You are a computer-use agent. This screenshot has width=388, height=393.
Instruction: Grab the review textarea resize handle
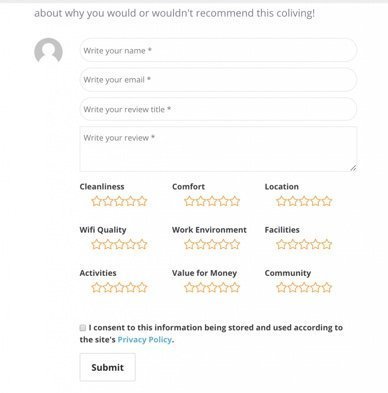[x=353, y=168]
